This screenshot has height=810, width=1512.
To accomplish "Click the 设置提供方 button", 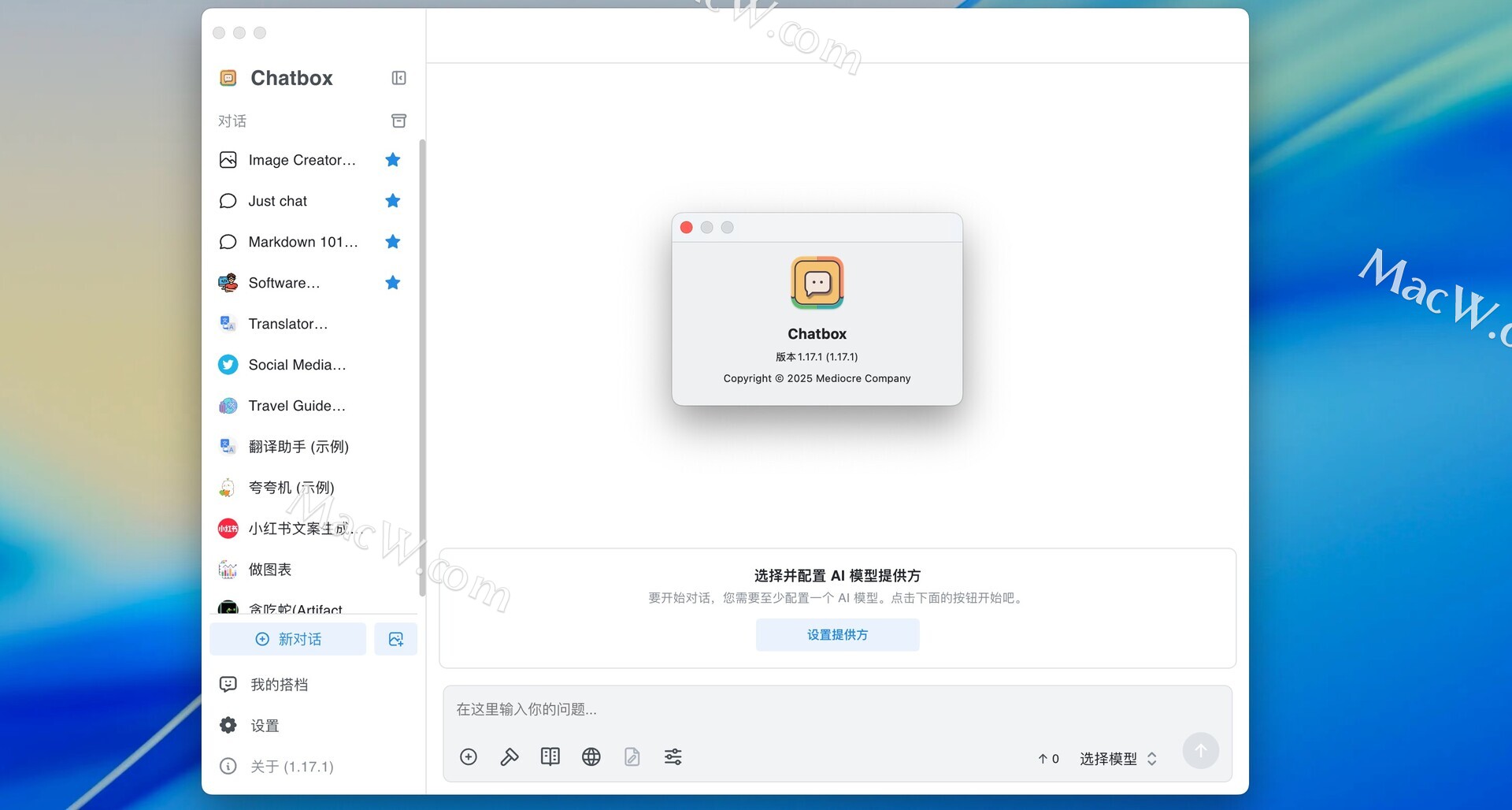I will [x=837, y=635].
